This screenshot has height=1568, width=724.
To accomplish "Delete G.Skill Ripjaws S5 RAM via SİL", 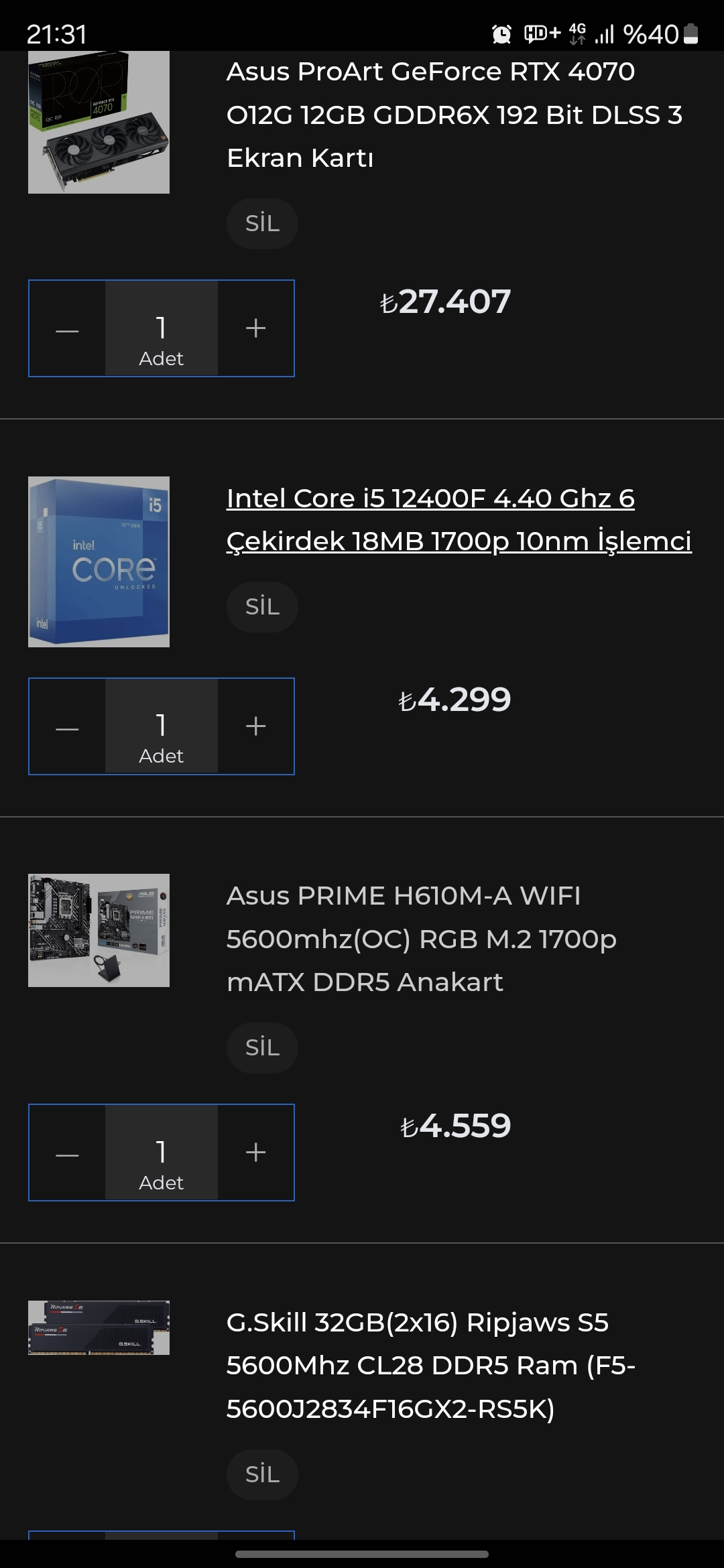I will point(262,1475).
